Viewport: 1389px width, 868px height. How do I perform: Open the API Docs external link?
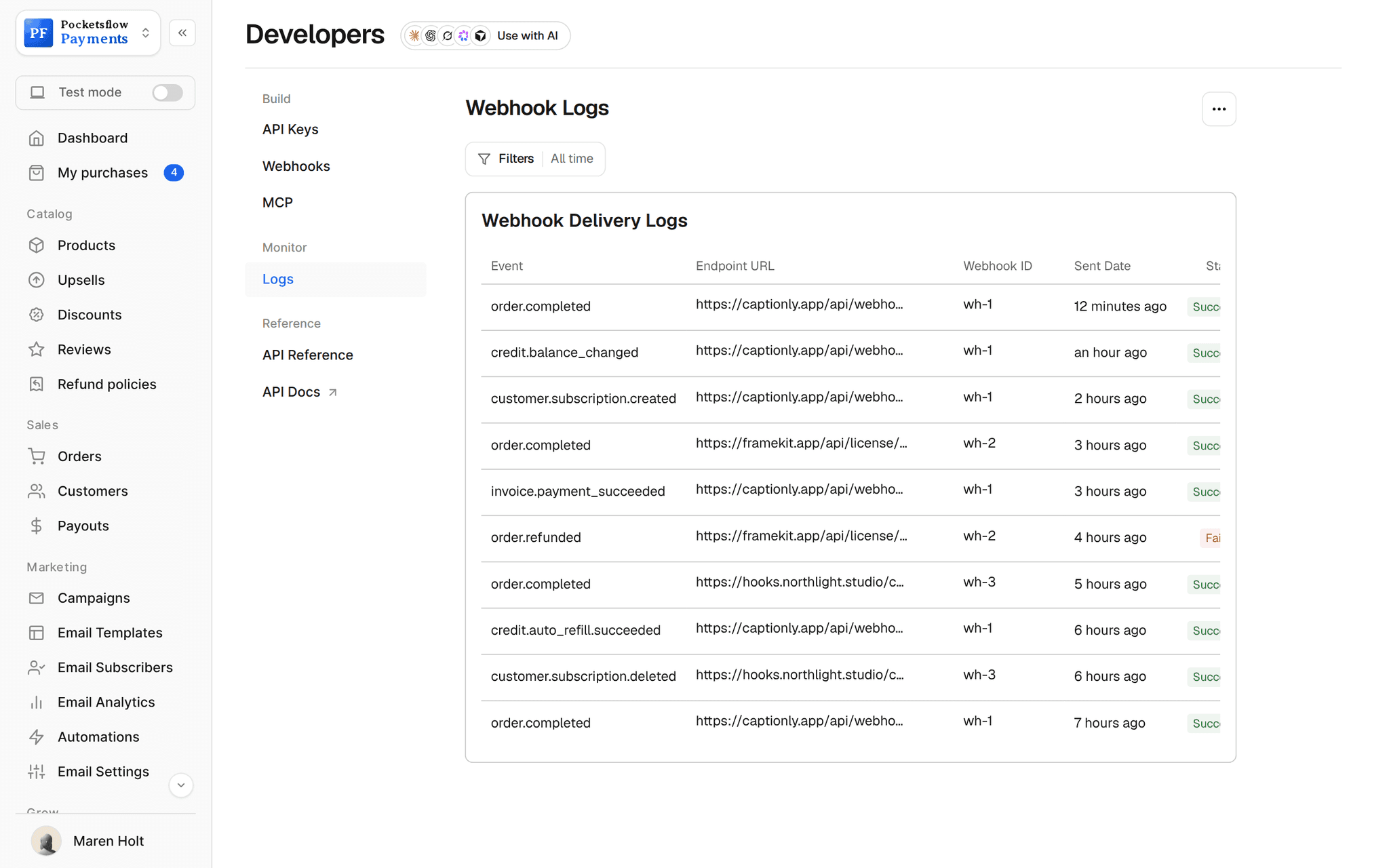pos(300,392)
